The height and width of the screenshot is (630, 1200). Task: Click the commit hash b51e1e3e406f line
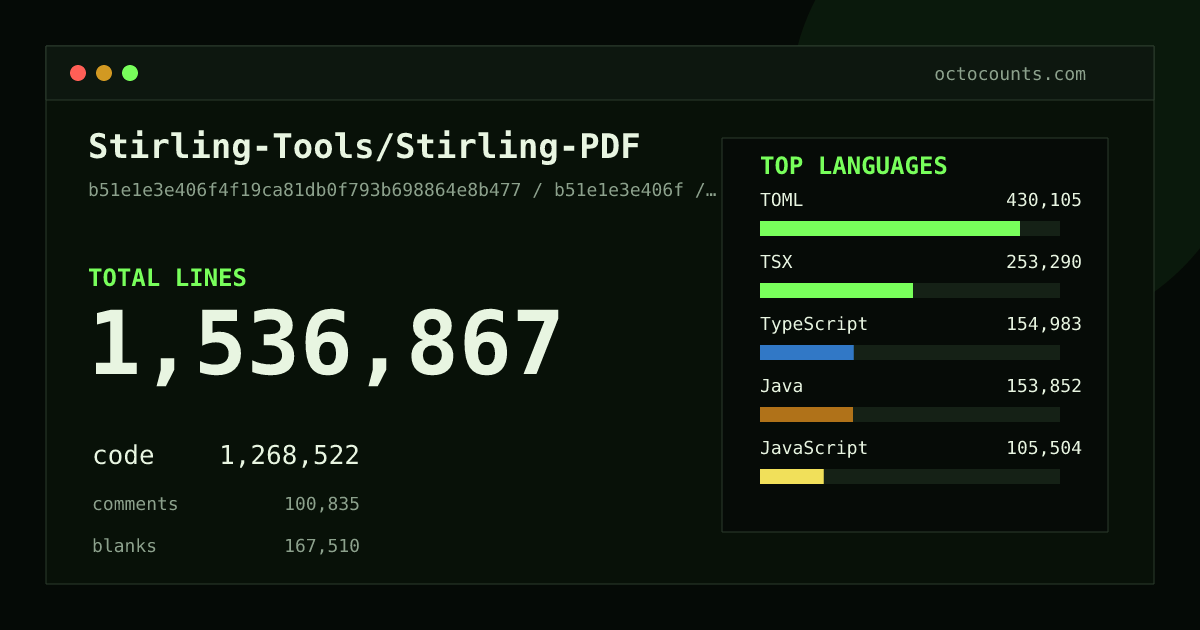pyautogui.click(x=402, y=190)
